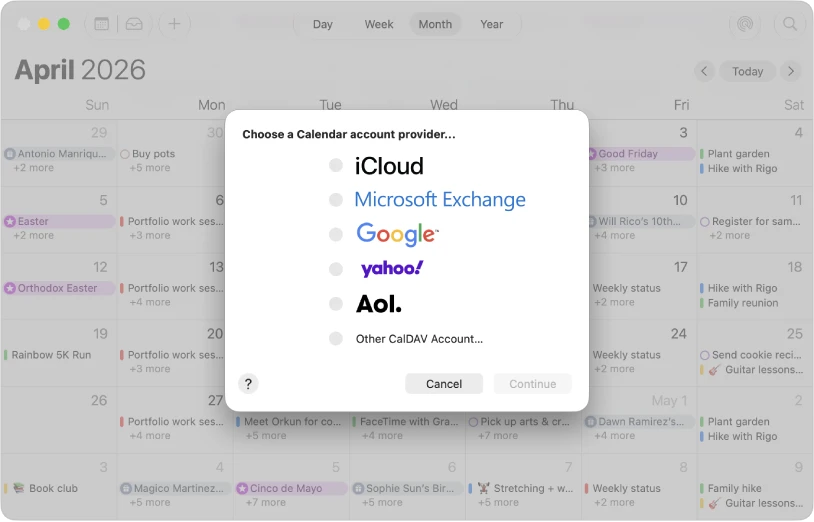Click the green zoom window button
This screenshot has height=522, width=814.
point(64,24)
